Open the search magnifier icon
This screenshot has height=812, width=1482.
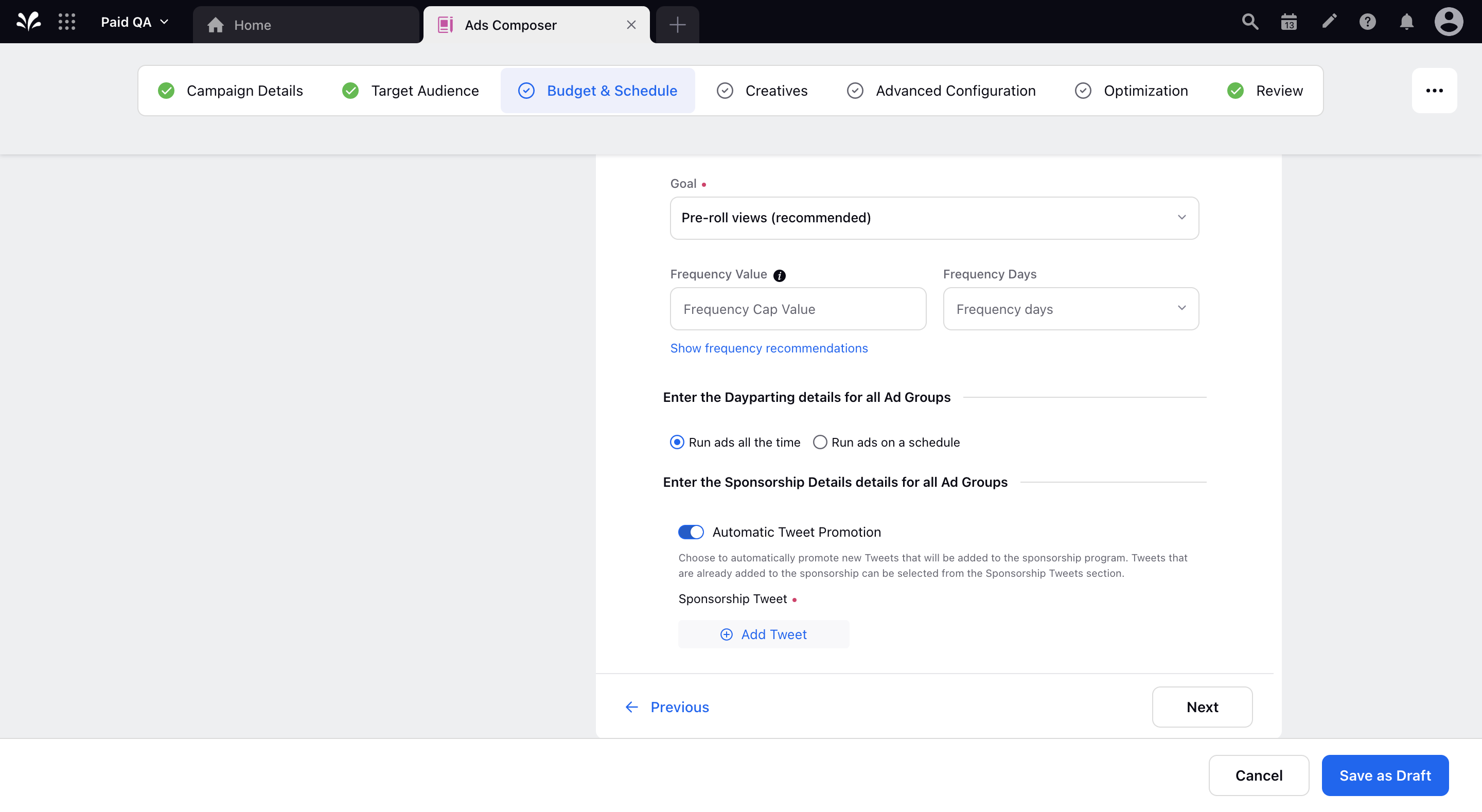(x=1249, y=22)
